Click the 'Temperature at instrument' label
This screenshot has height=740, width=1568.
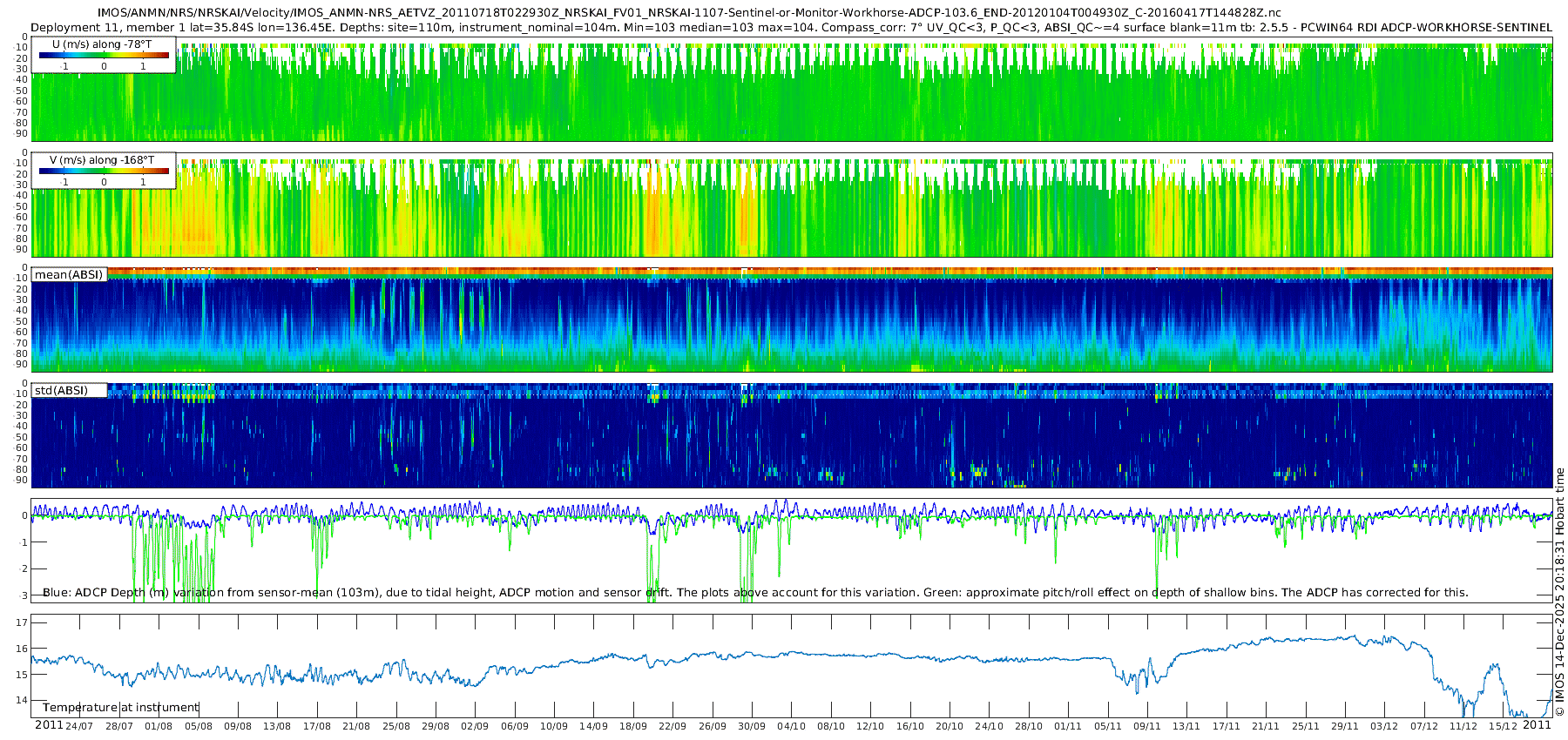click(121, 708)
